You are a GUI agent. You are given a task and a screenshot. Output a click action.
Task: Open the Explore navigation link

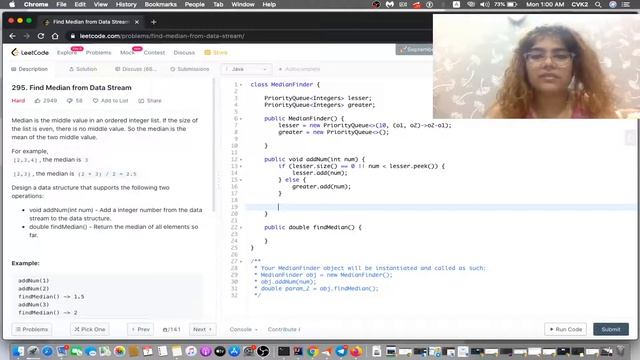67,53
